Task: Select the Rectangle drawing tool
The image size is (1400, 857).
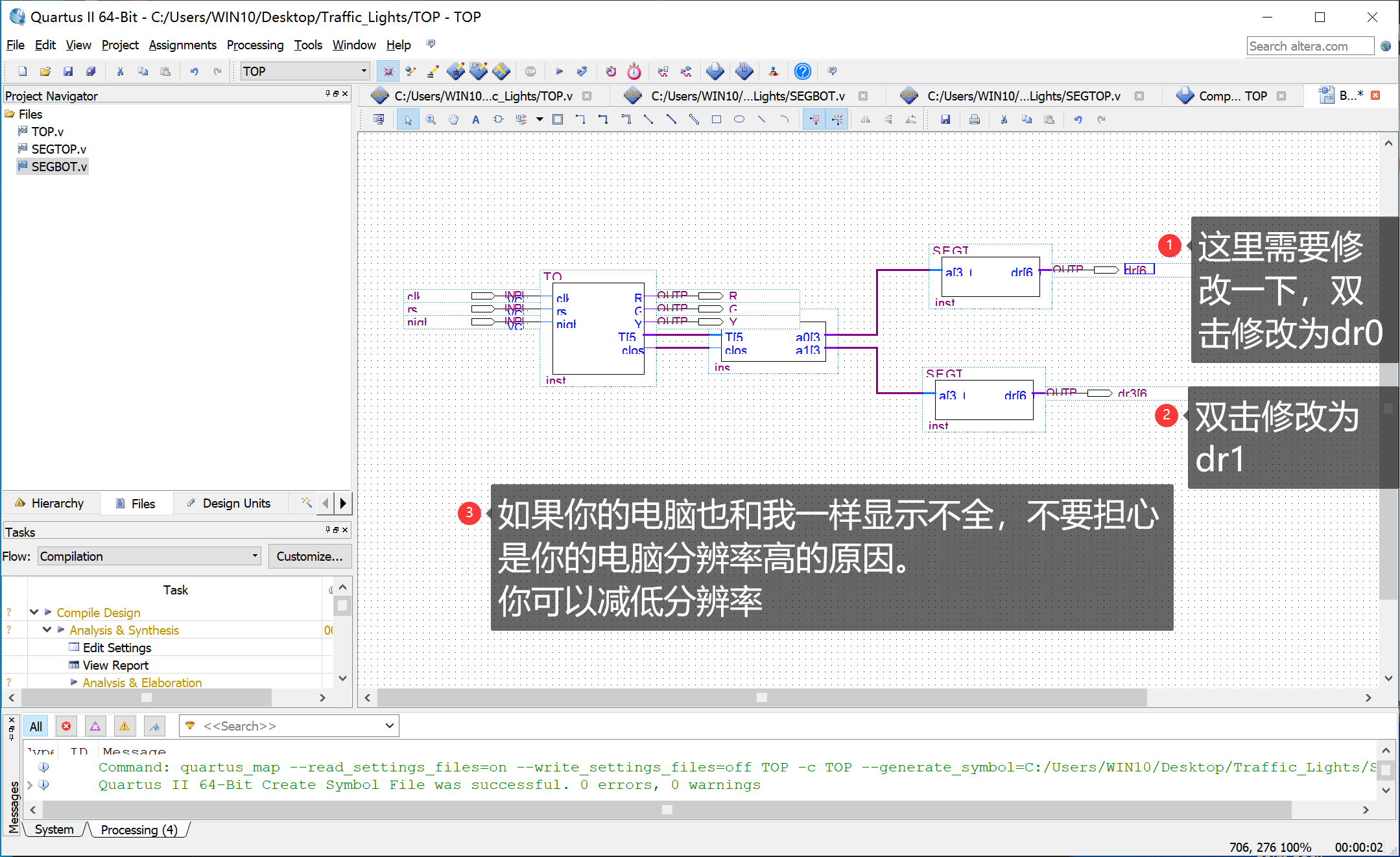Action: point(717,119)
